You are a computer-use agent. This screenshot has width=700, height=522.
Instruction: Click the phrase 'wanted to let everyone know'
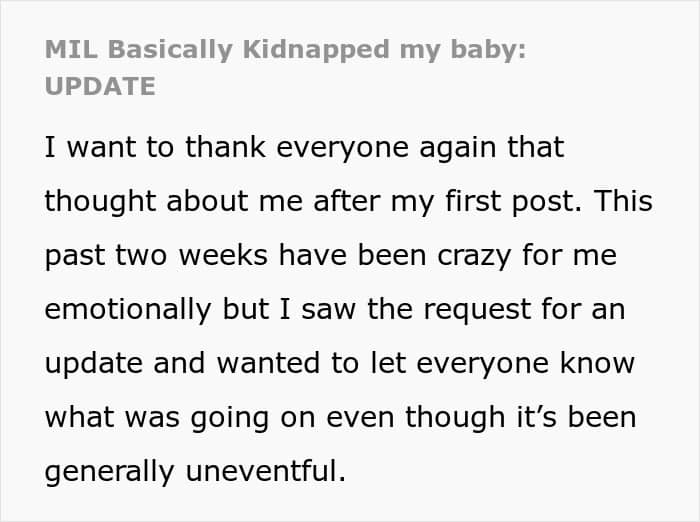coord(425,363)
